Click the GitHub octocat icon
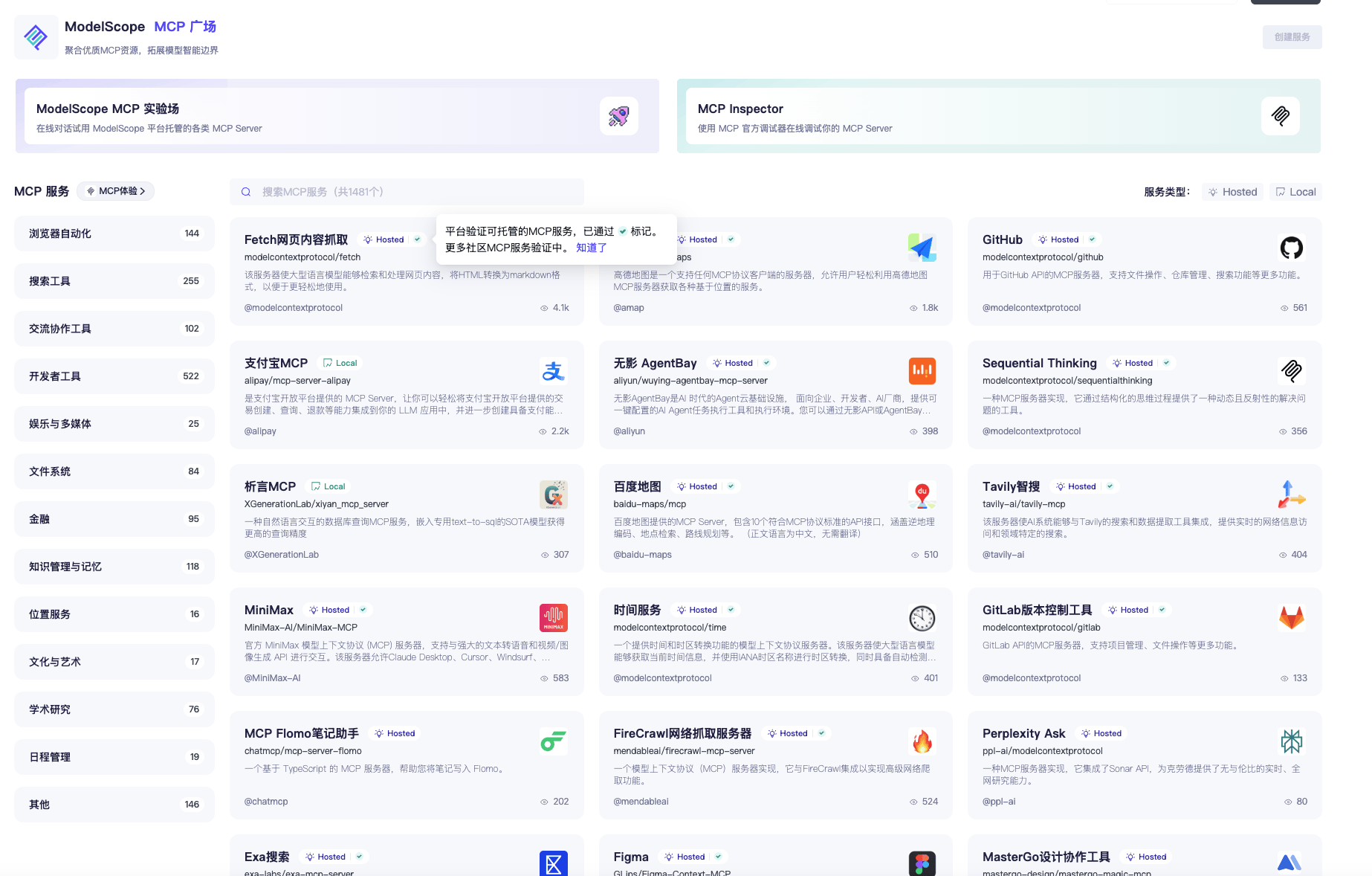Screen dimensions: 1372x876 coord(1291,248)
